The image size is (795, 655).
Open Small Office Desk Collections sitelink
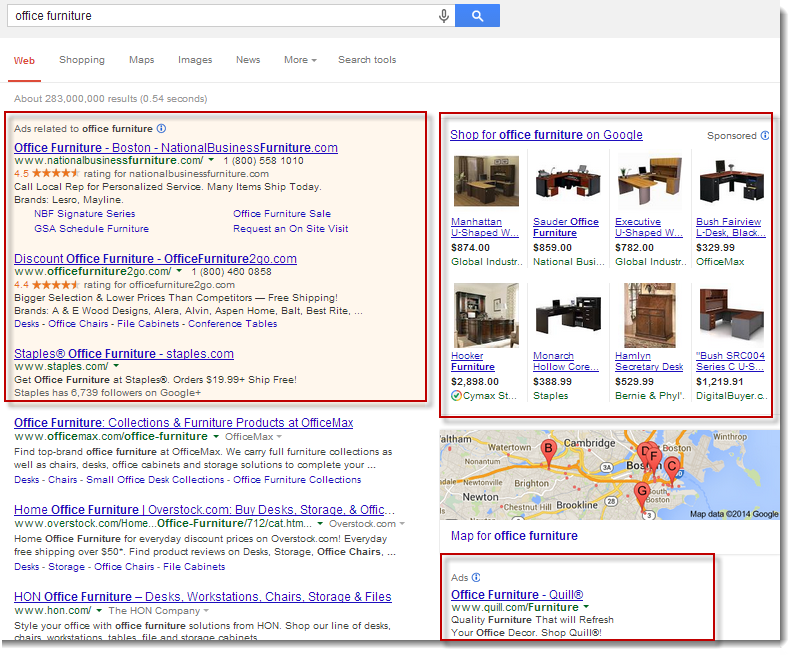[155, 480]
